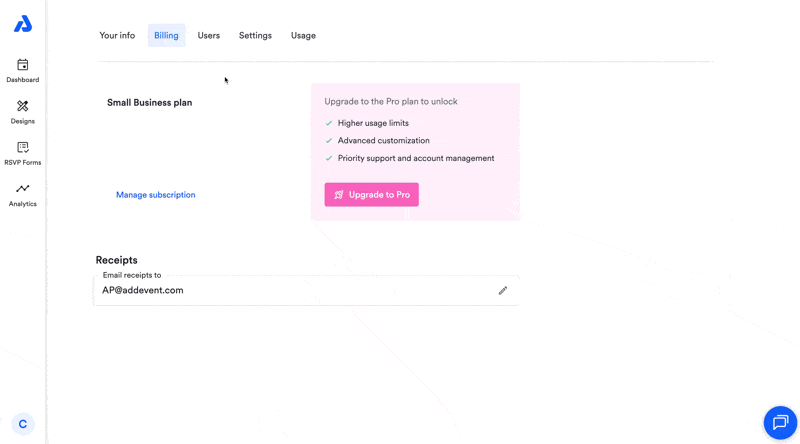This screenshot has width=800, height=444.
Task: Click the Advanced customization text
Action: point(384,140)
